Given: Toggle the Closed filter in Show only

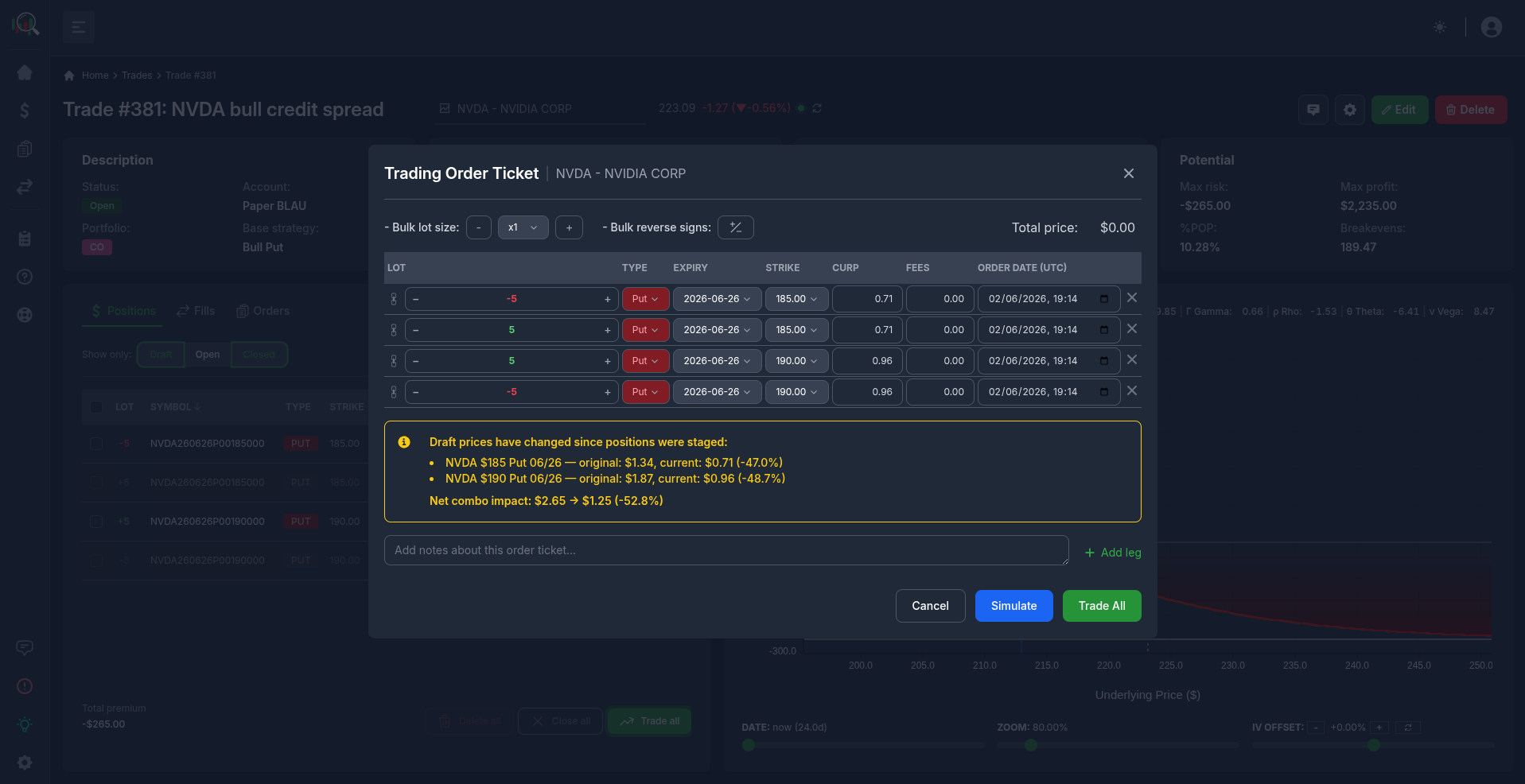Looking at the screenshot, I should (259, 355).
